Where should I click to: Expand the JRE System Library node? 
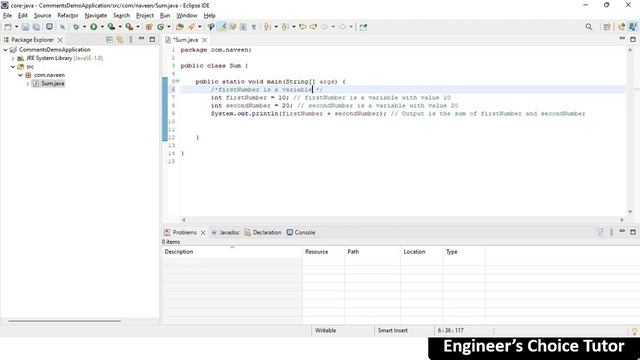[13, 58]
